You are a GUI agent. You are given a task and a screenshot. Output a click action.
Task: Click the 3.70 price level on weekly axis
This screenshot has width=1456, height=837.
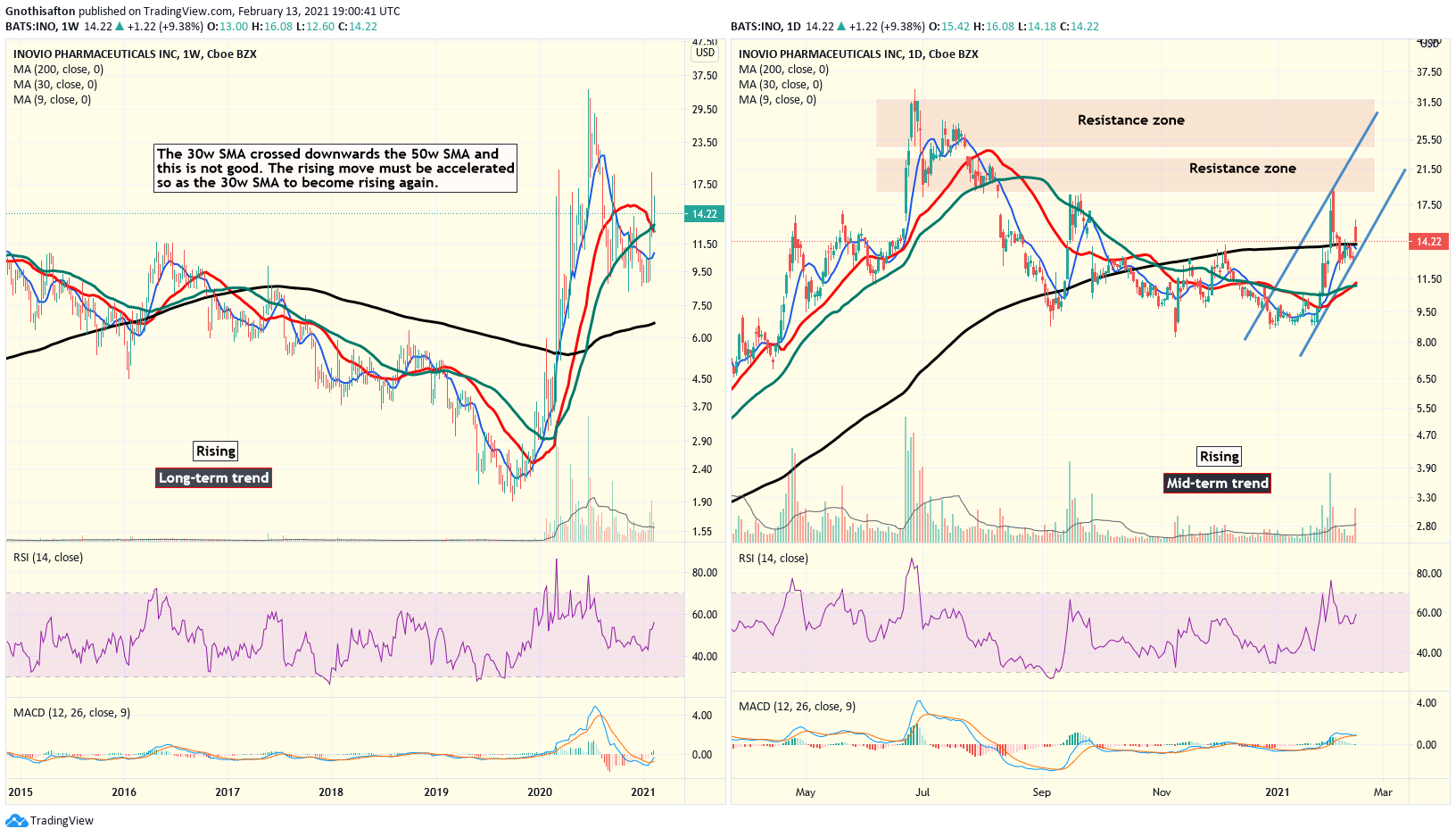[702, 407]
